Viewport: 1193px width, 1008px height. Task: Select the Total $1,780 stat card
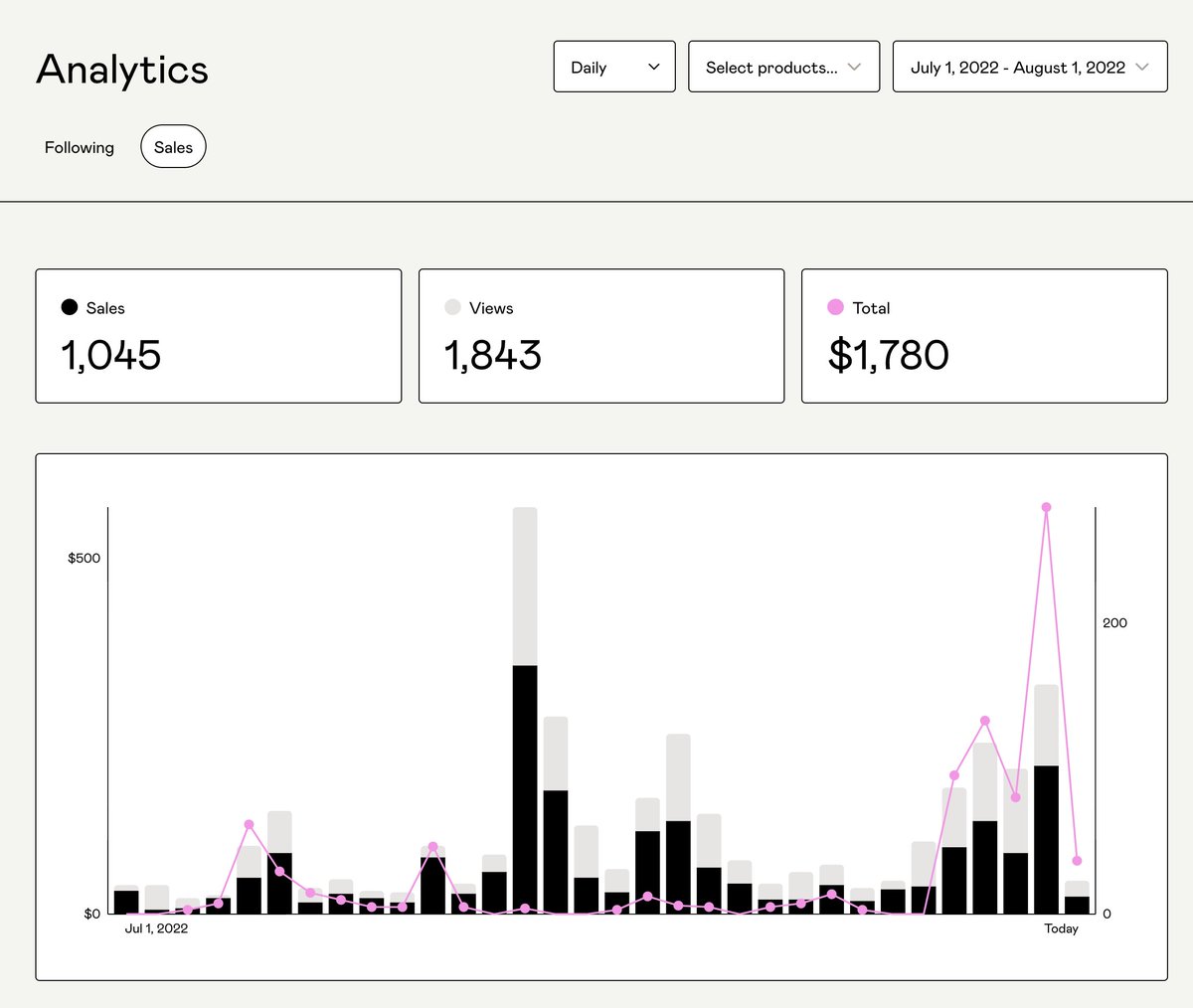point(984,336)
